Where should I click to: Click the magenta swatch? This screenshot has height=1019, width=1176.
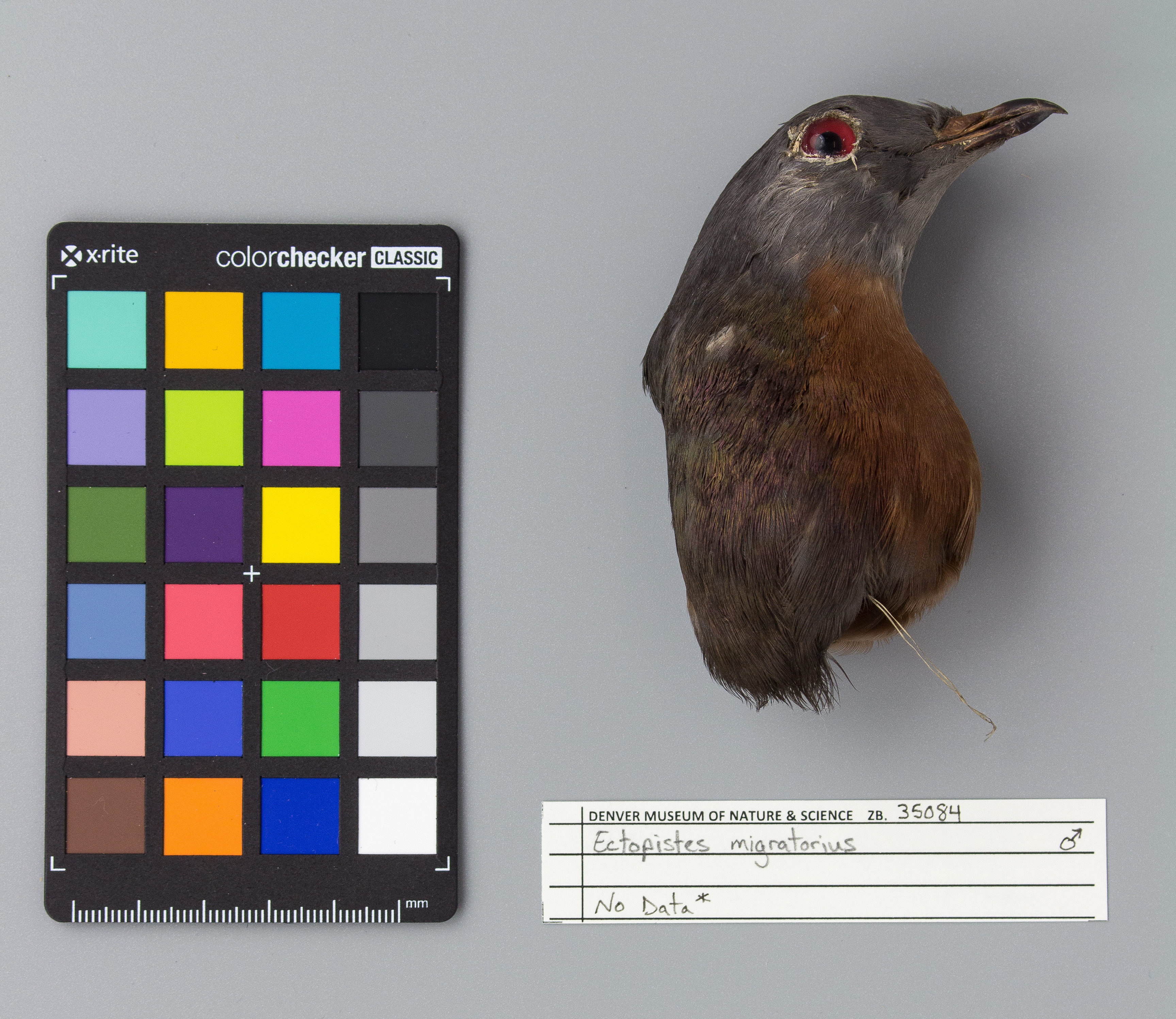301,428
